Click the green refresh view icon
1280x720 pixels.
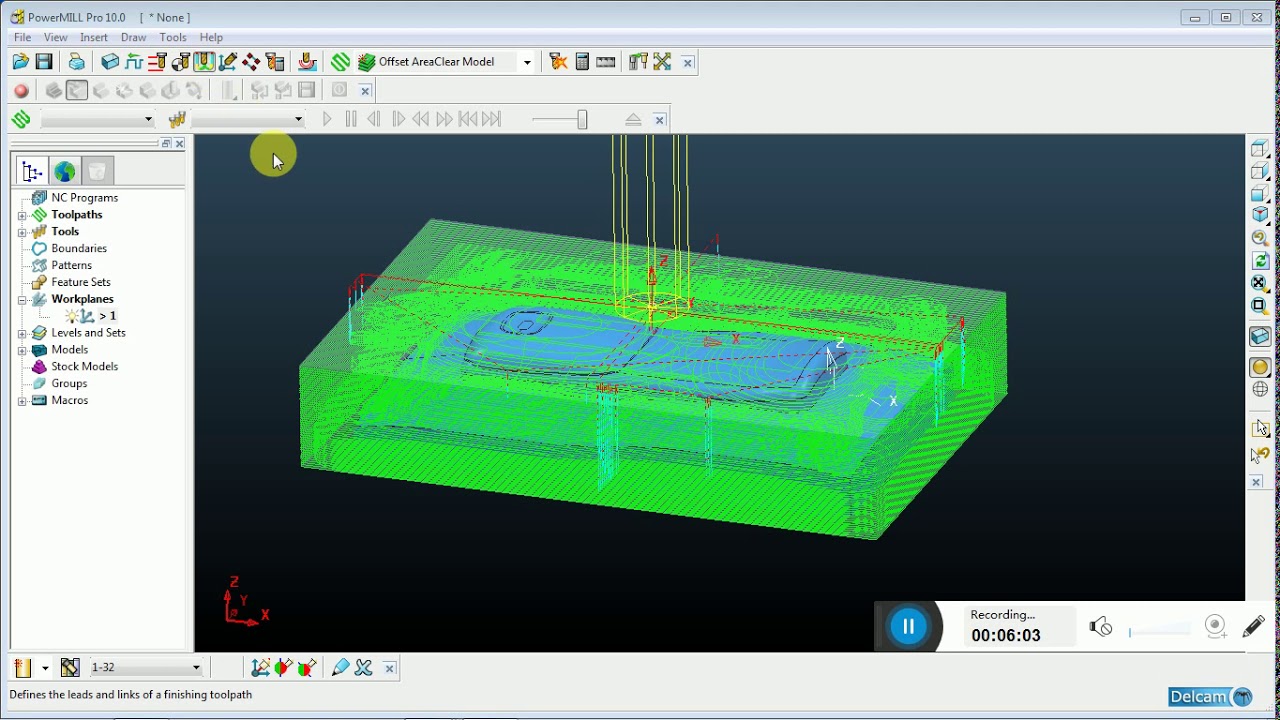pyautogui.click(x=1260, y=261)
